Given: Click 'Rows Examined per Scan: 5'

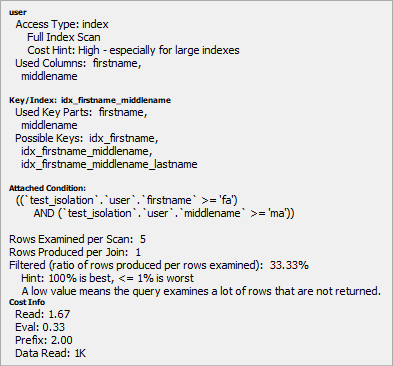Looking at the screenshot, I should (77, 239).
